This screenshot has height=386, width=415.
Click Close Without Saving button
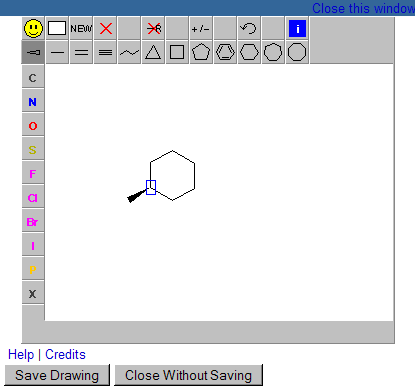click(188, 375)
